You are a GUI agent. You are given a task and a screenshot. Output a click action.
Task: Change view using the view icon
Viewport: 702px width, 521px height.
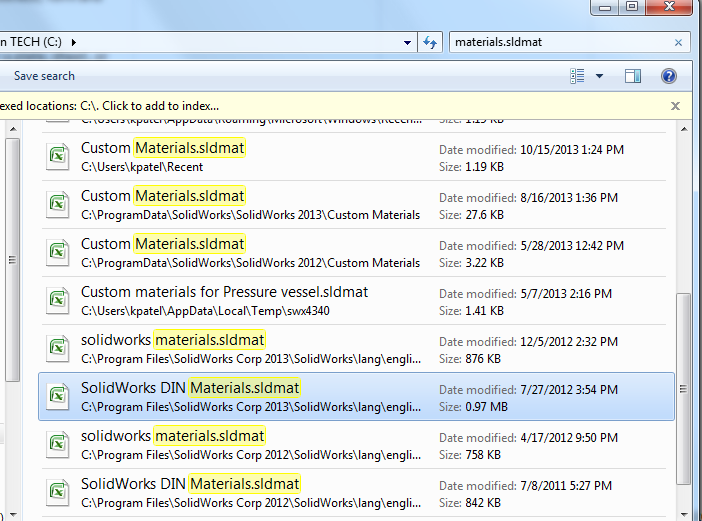[578, 76]
